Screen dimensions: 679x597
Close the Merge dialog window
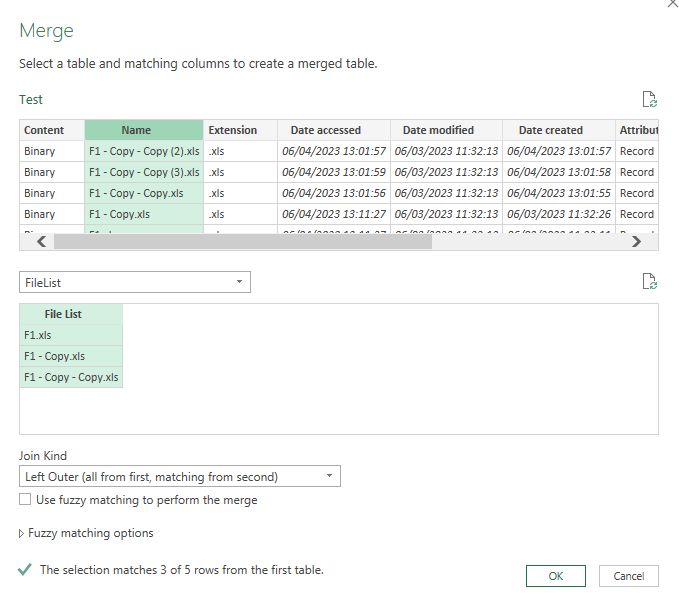pyautogui.click(x=671, y=5)
